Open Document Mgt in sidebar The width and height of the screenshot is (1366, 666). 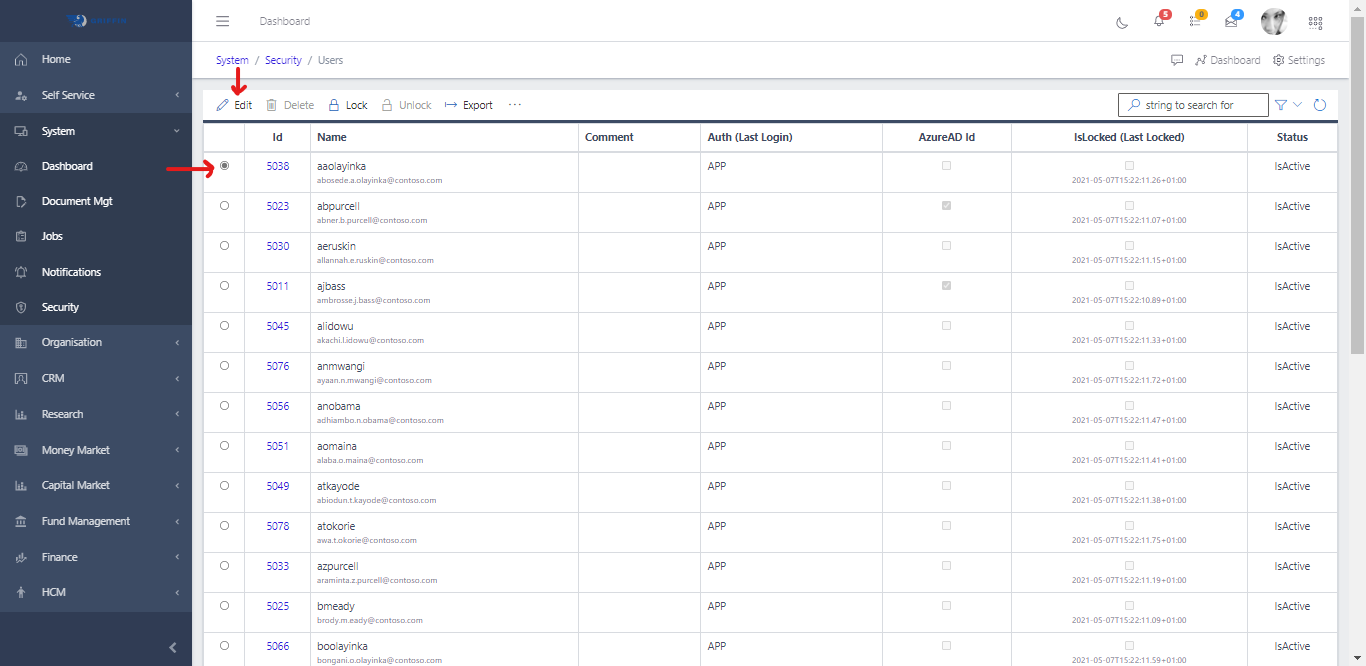[x=77, y=201]
